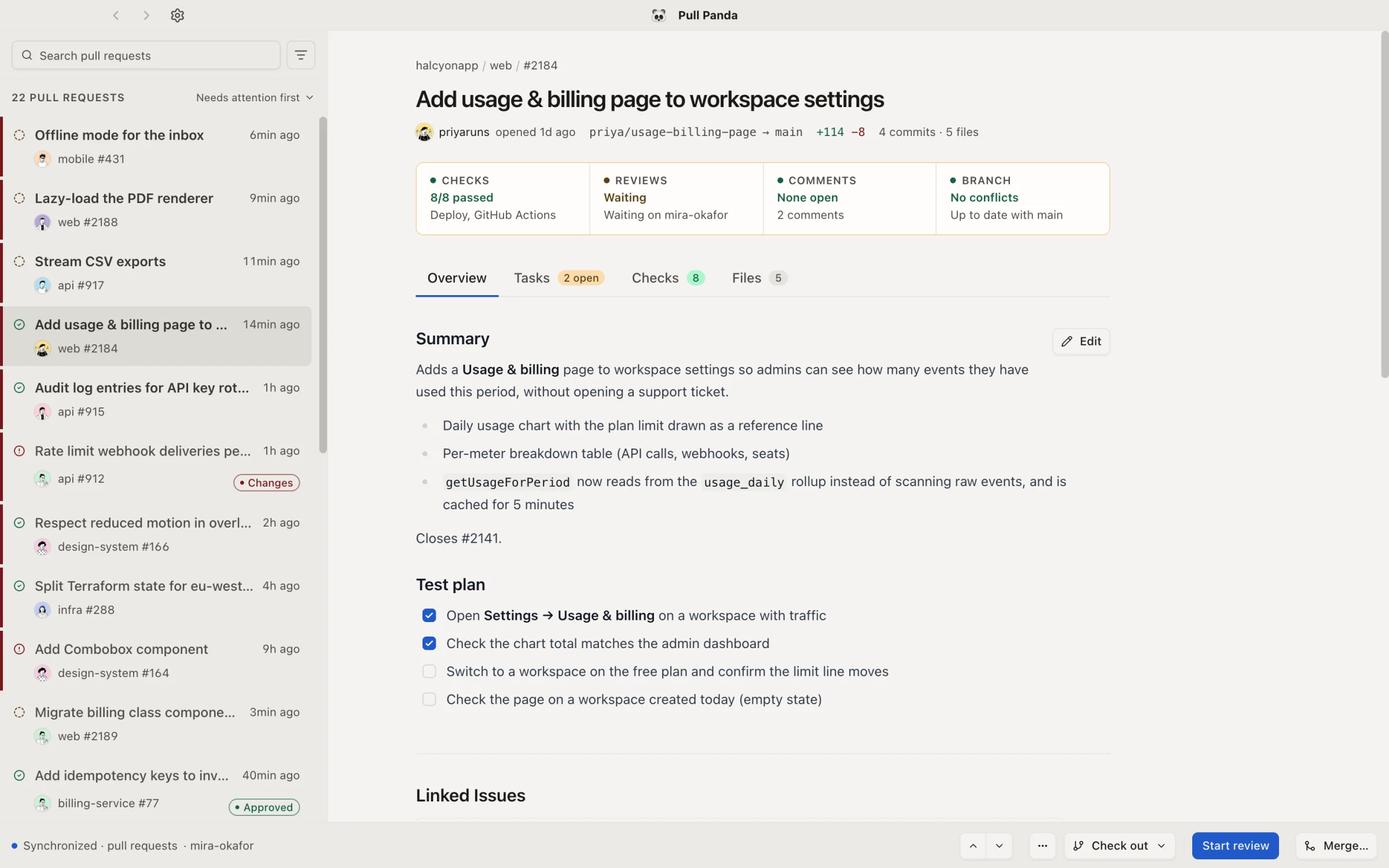Click the Start review button
The width and height of the screenshot is (1389, 868).
[1235, 846]
